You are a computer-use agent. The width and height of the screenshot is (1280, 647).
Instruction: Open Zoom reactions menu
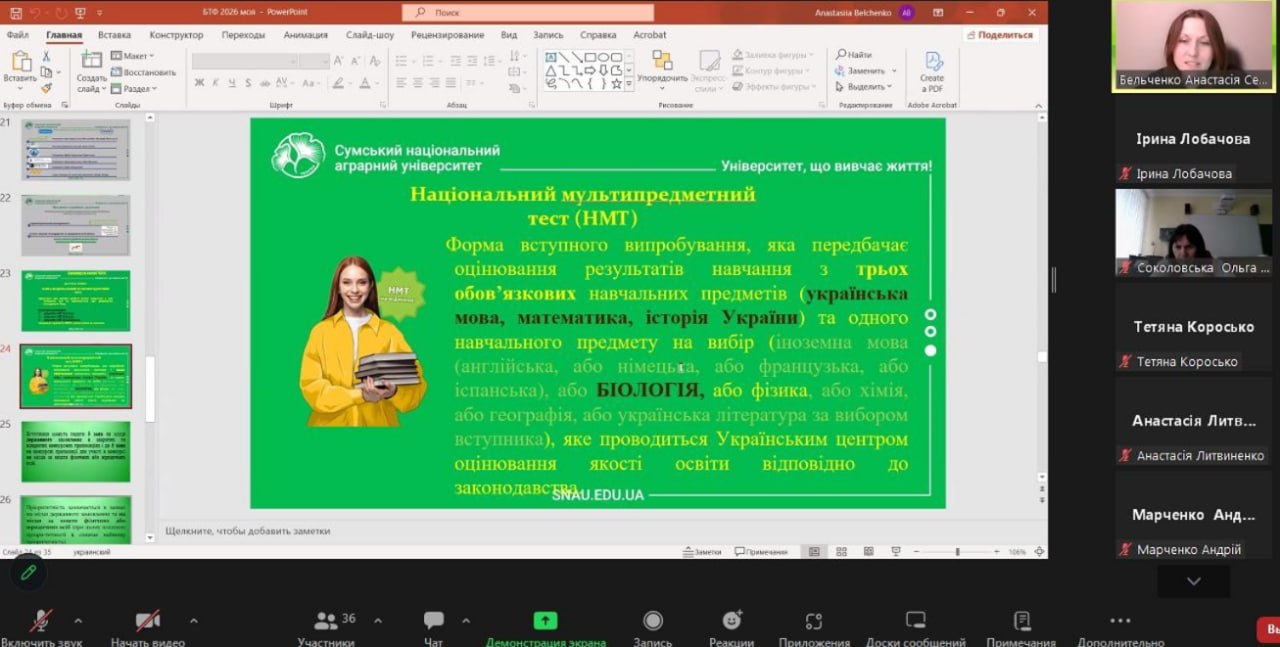(x=731, y=621)
